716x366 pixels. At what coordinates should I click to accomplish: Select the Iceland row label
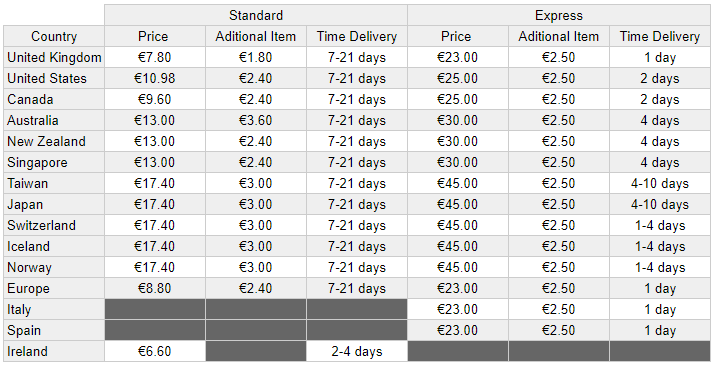click(54, 246)
